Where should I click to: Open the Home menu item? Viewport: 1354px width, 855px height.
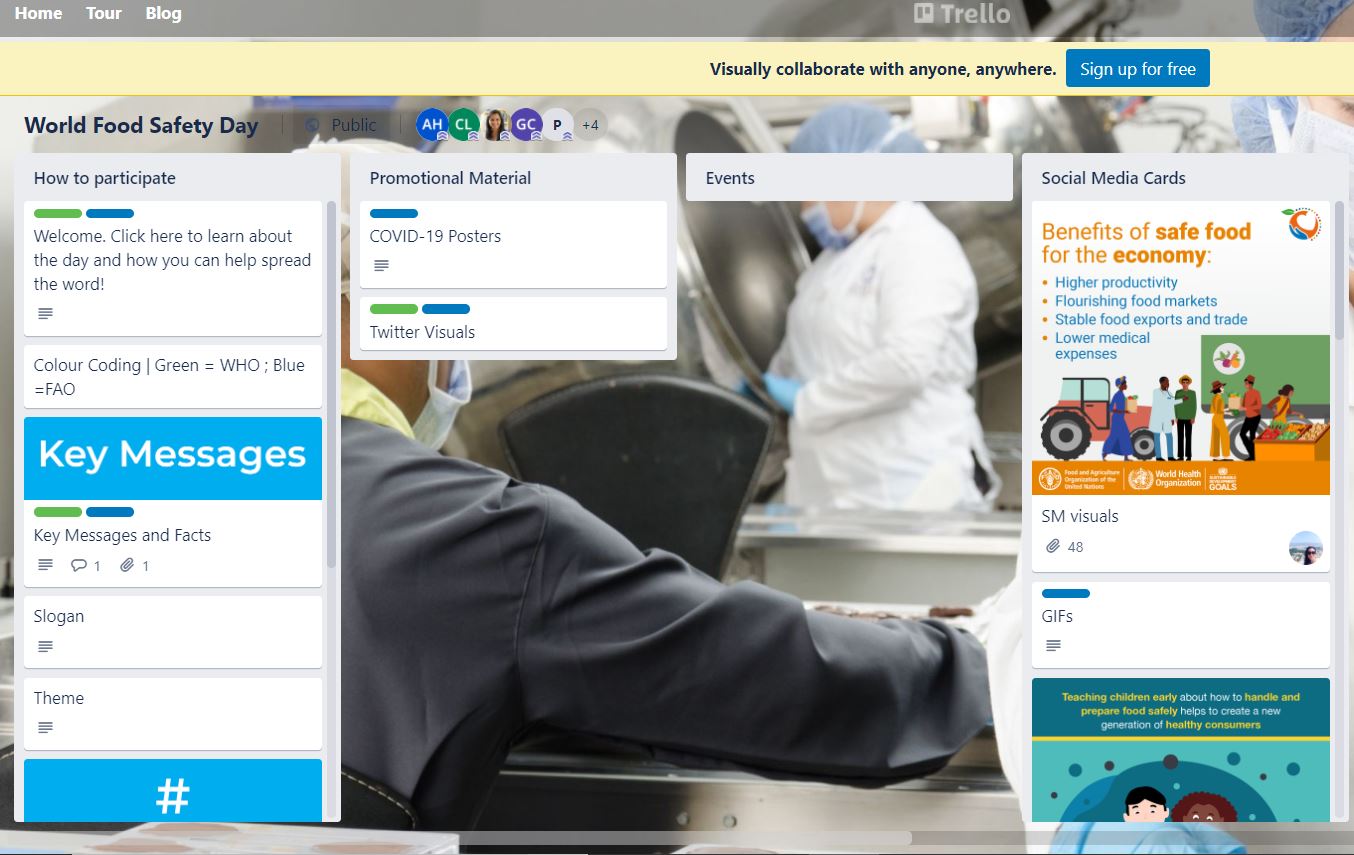click(38, 13)
